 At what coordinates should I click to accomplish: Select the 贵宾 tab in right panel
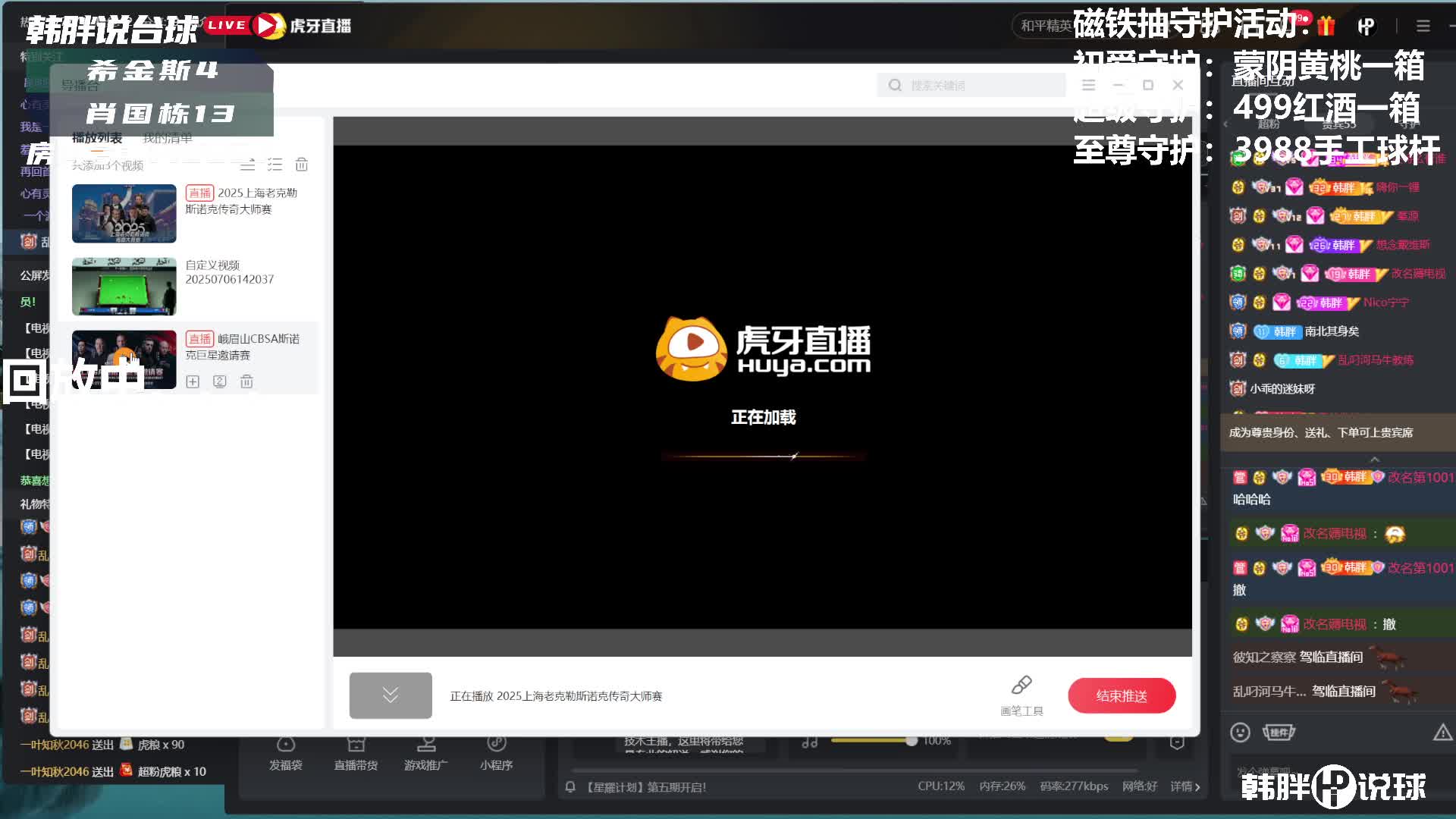1338,124
